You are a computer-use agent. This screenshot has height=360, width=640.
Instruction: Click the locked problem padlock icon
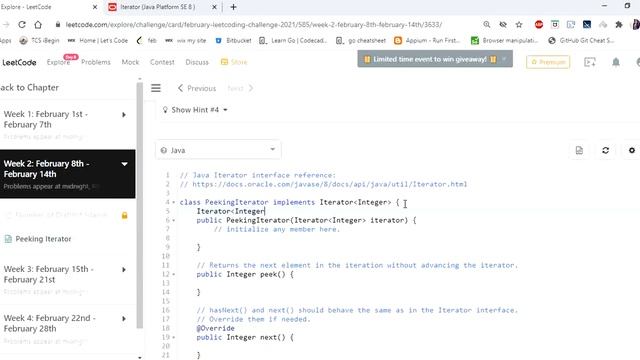pos(124,215)
